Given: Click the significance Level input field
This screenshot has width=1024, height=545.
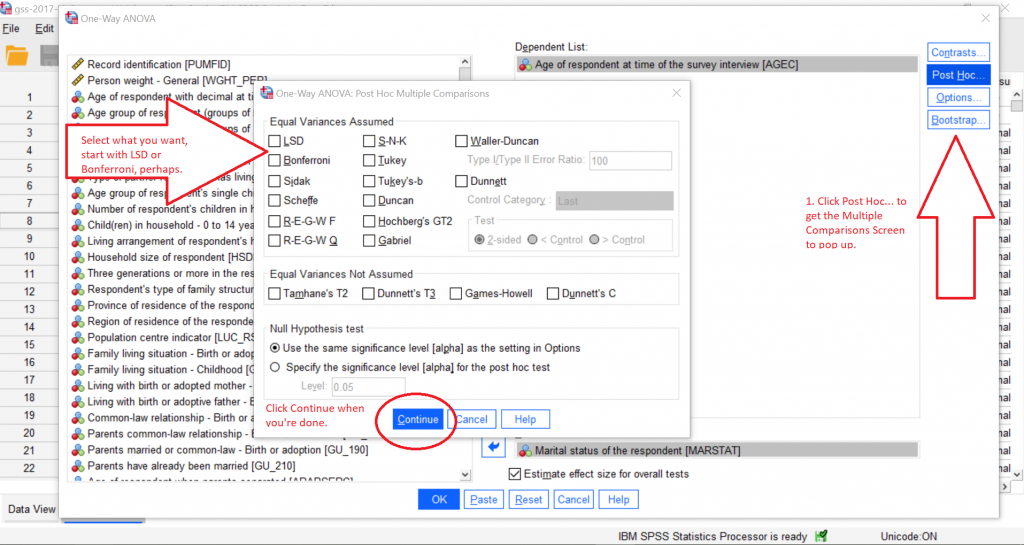Looking at the screenshot, I should pos(368,387).
